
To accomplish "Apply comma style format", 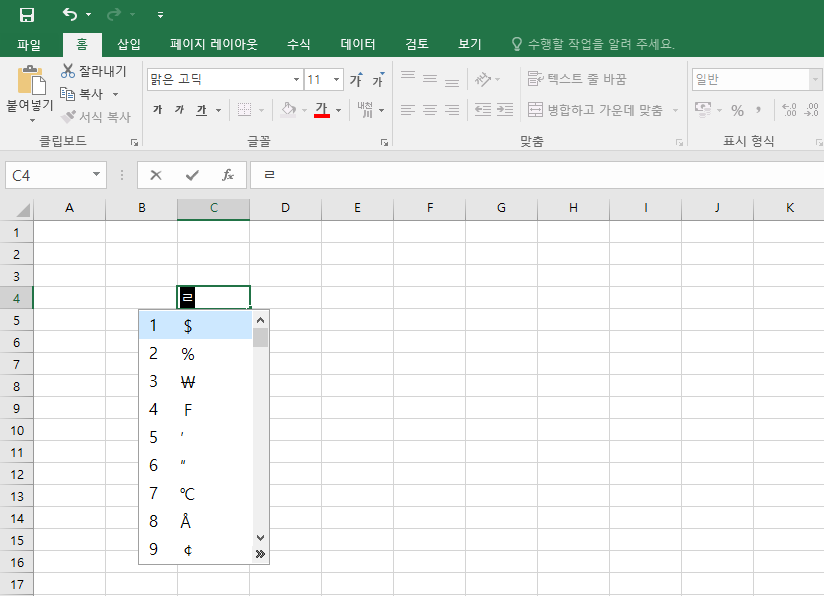I will (x=758, y=110).
